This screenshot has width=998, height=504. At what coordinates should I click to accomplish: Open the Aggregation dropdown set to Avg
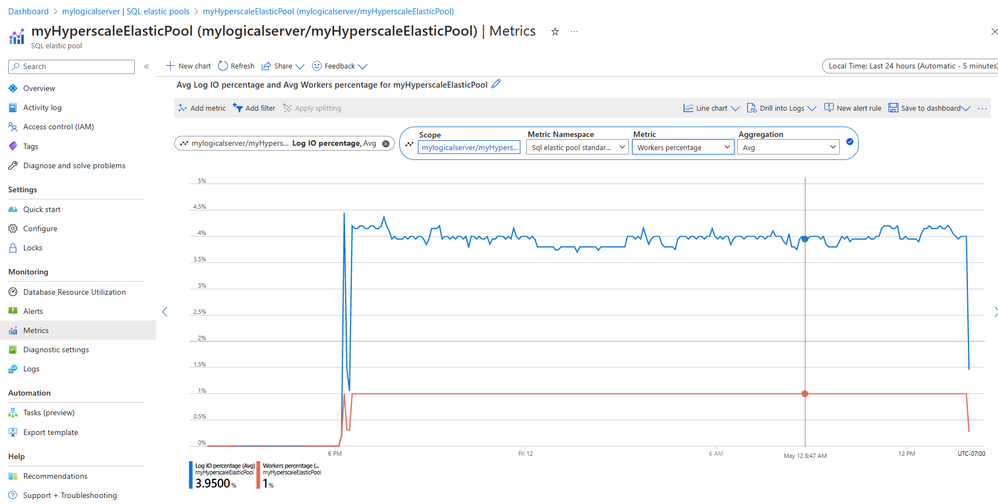click(789, 147)
